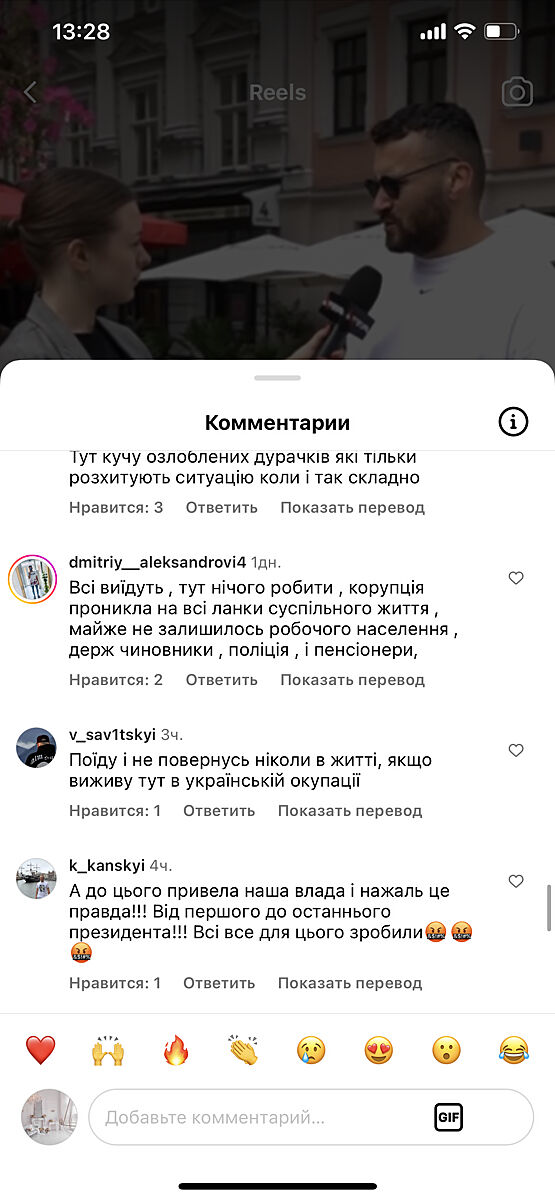Open dmitriy__aleksandrovi4's profile avatar
Viewport: 555px width, 1200px height.
[x=33, y=578]
